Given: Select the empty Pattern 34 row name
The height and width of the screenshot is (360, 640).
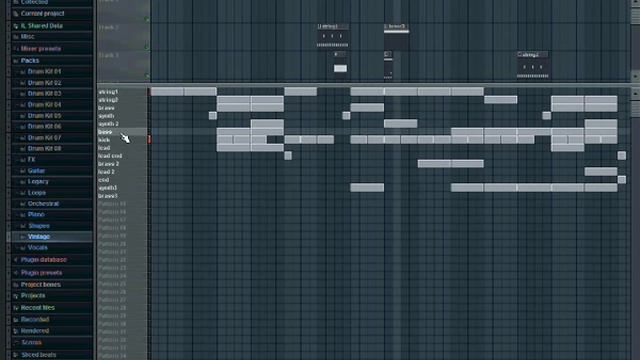Looking at the screenshot, I should 112,356.
